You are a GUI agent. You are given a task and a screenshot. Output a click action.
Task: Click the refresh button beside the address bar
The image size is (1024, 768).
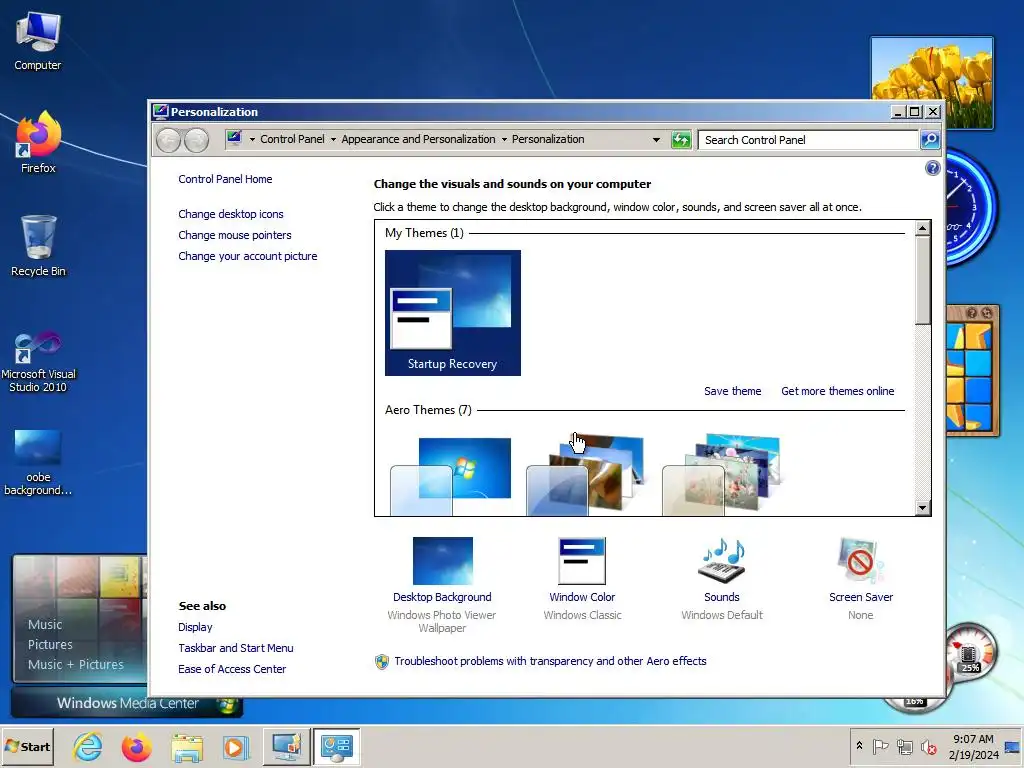(681, 140)
